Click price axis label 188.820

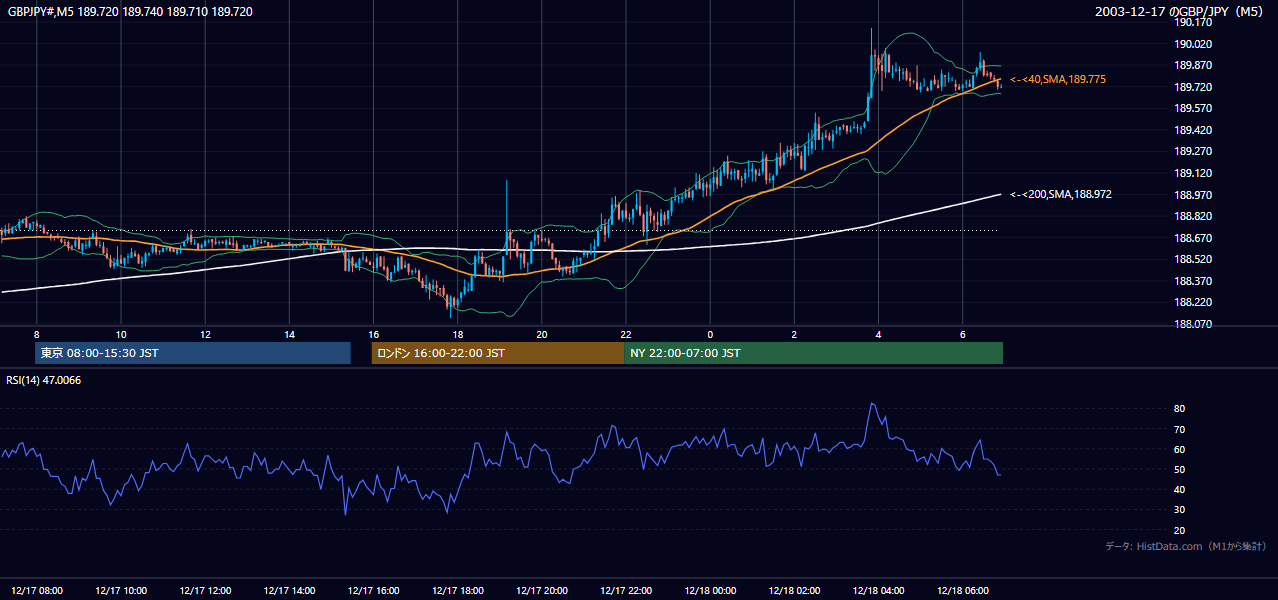click(1192, 216)
